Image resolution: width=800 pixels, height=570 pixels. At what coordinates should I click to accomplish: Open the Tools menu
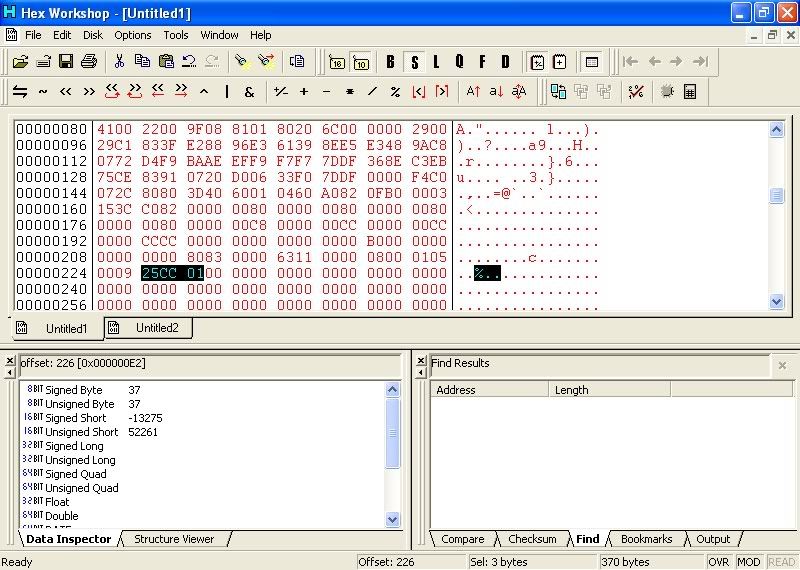[176, 35]
